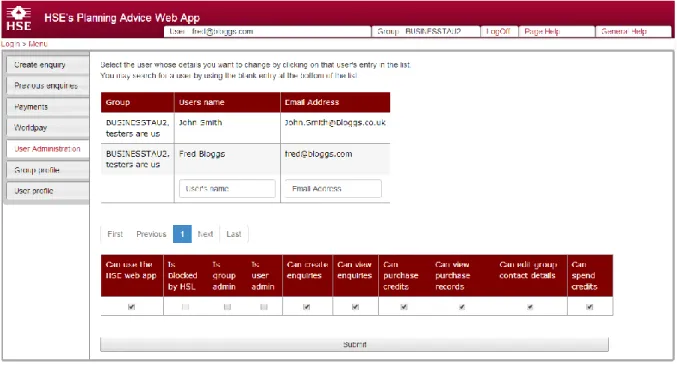677x372 pixels.
Task: Focus the Email Address search field
Action: point(333,189)
